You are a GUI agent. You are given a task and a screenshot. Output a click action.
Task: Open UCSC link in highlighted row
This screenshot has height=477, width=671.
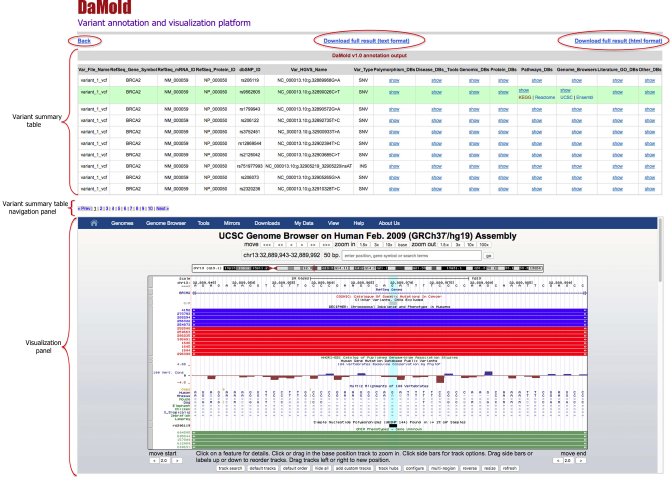pos(566,97)
